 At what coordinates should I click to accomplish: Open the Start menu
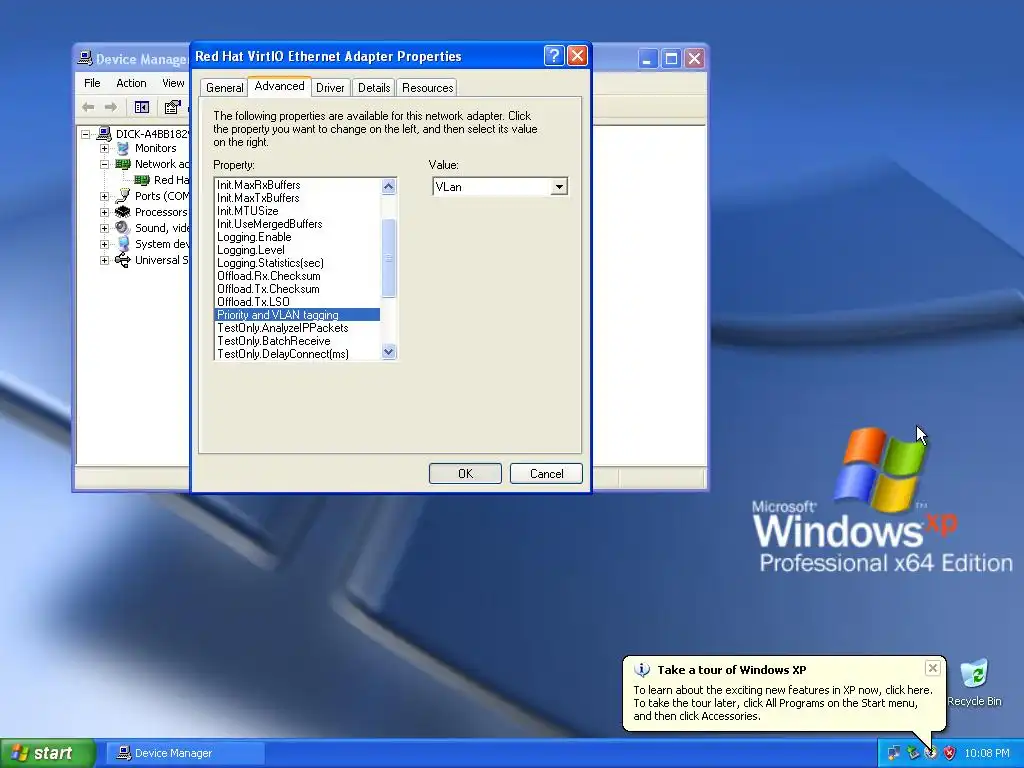tap(47, 753)
